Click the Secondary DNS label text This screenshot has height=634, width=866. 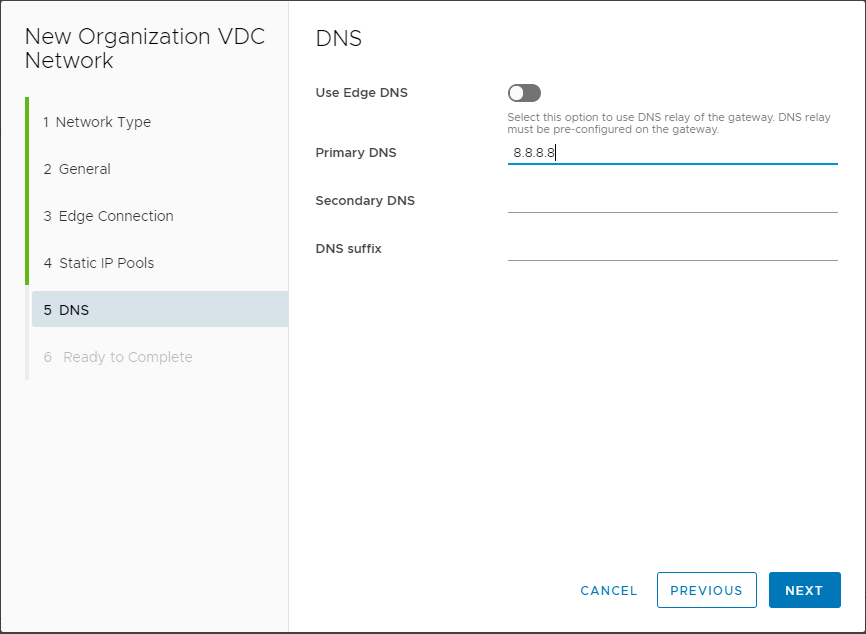tap(365, 200)
